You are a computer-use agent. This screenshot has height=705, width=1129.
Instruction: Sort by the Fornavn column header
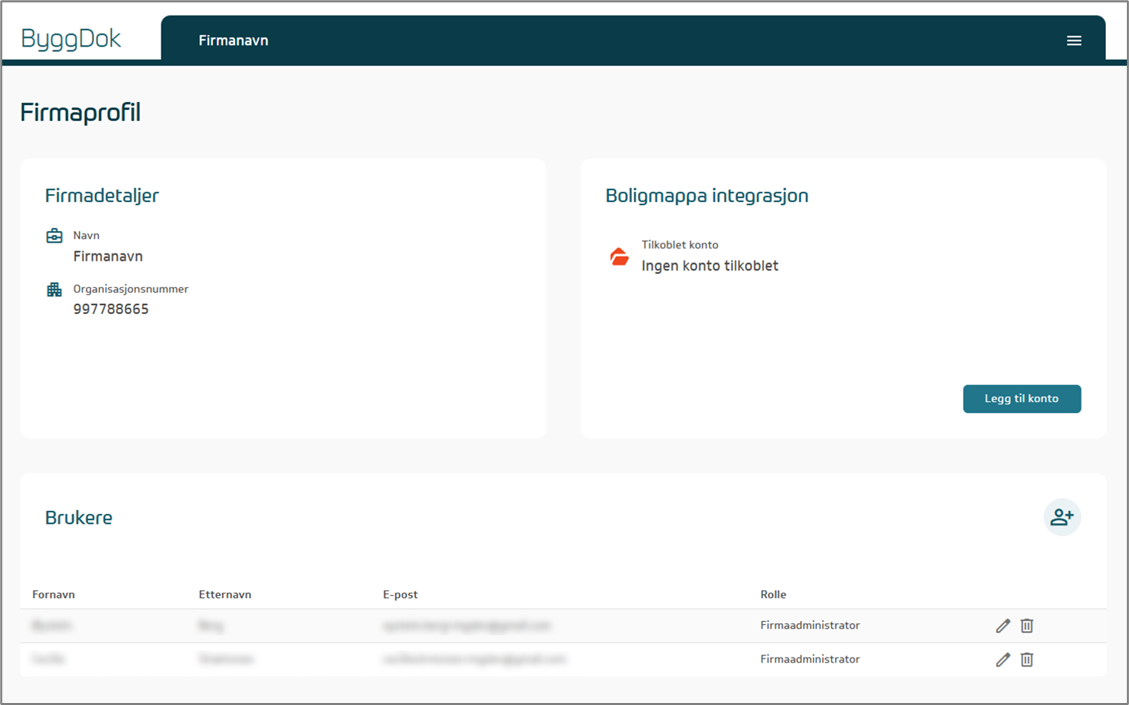tap(53, 594)
